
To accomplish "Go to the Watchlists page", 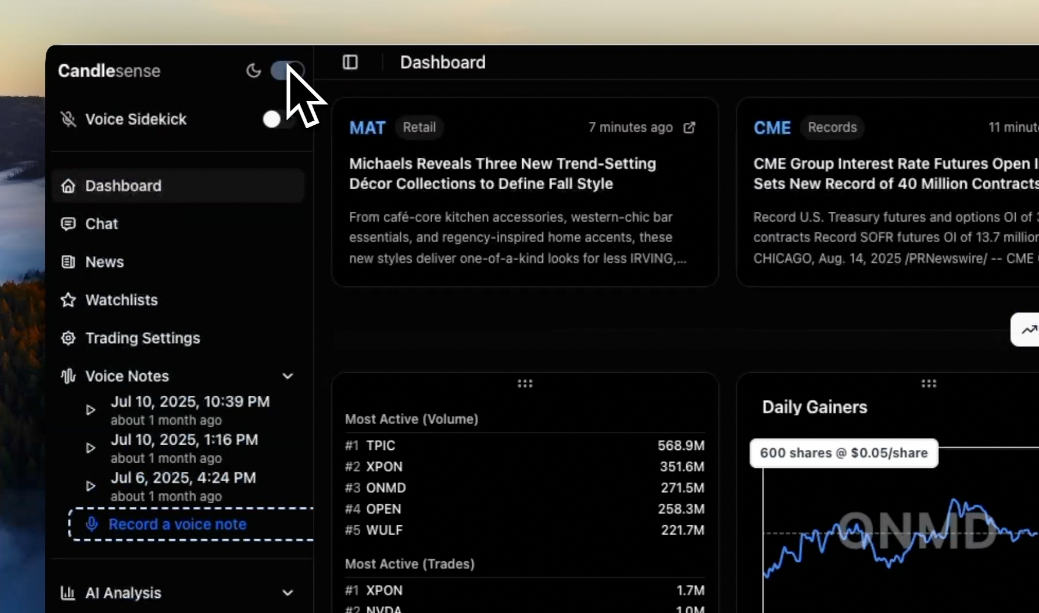I will click(x=121, y=300).
